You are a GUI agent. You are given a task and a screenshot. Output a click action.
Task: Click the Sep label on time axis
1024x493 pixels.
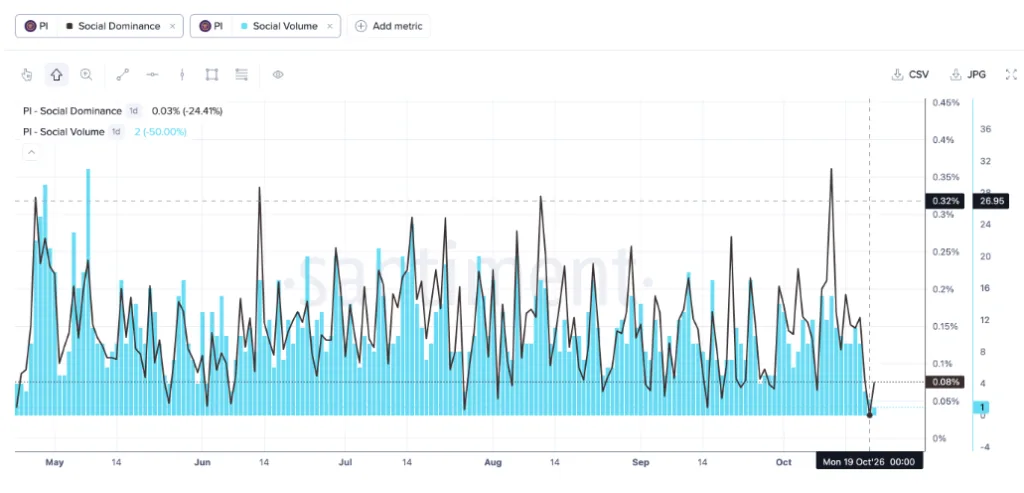(x=641, y=462)
